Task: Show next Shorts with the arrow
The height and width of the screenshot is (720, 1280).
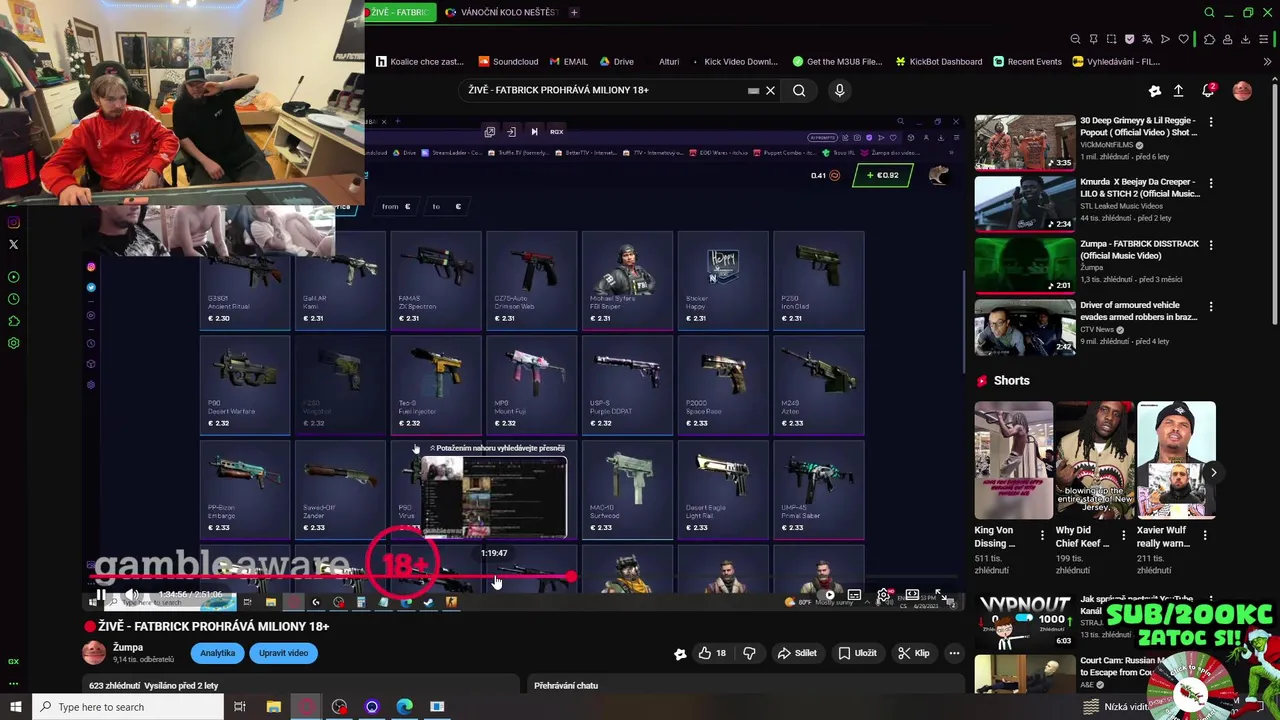Action: (x=1213, y=473)
